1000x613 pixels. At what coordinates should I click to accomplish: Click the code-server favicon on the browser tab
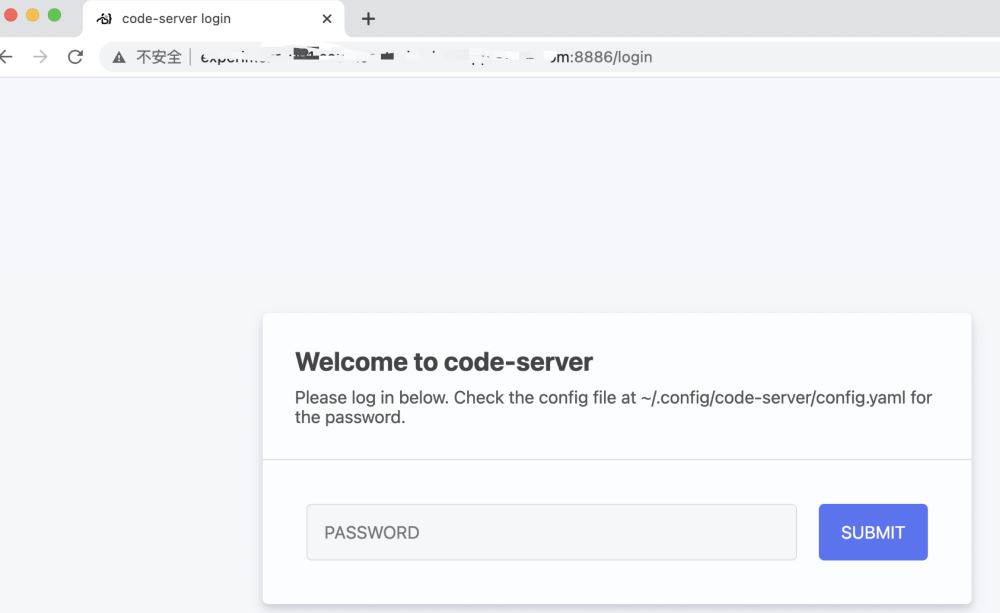(x=104, y=18)
